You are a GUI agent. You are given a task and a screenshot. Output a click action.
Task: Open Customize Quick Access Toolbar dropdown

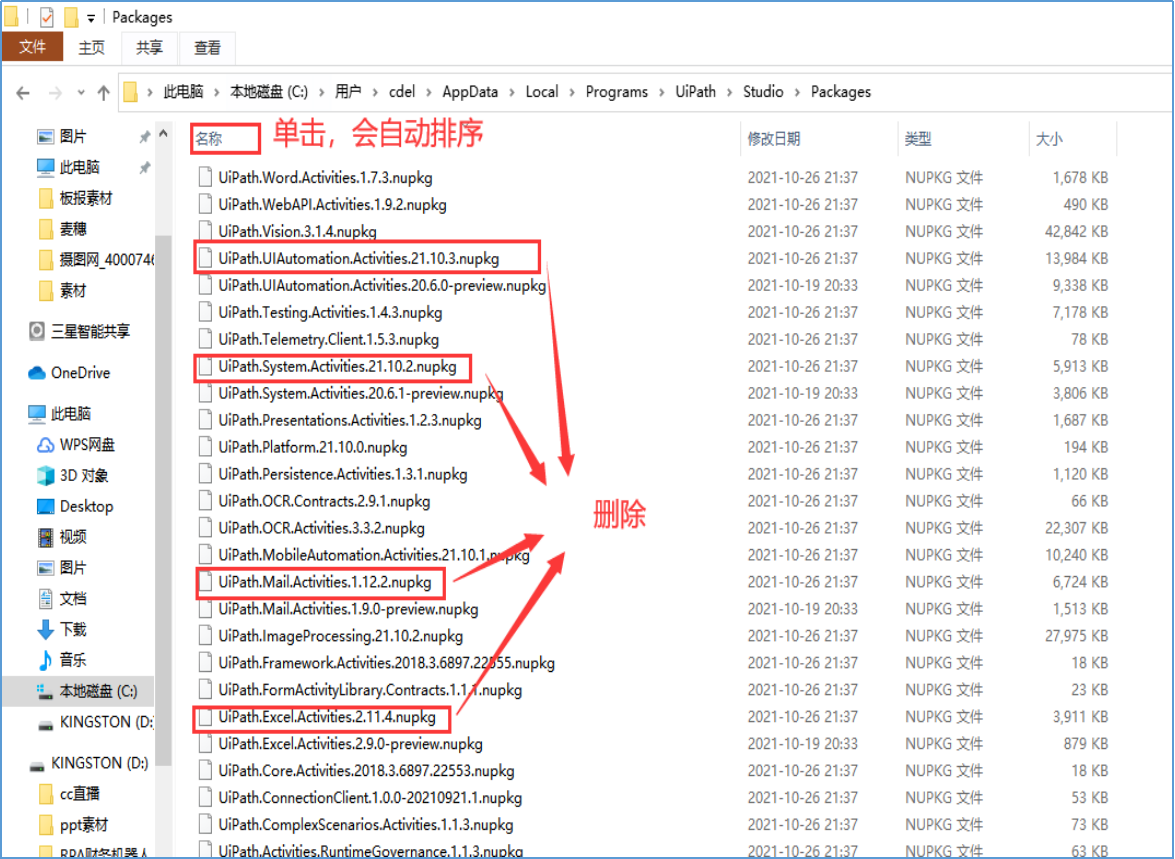pos(91,17)
